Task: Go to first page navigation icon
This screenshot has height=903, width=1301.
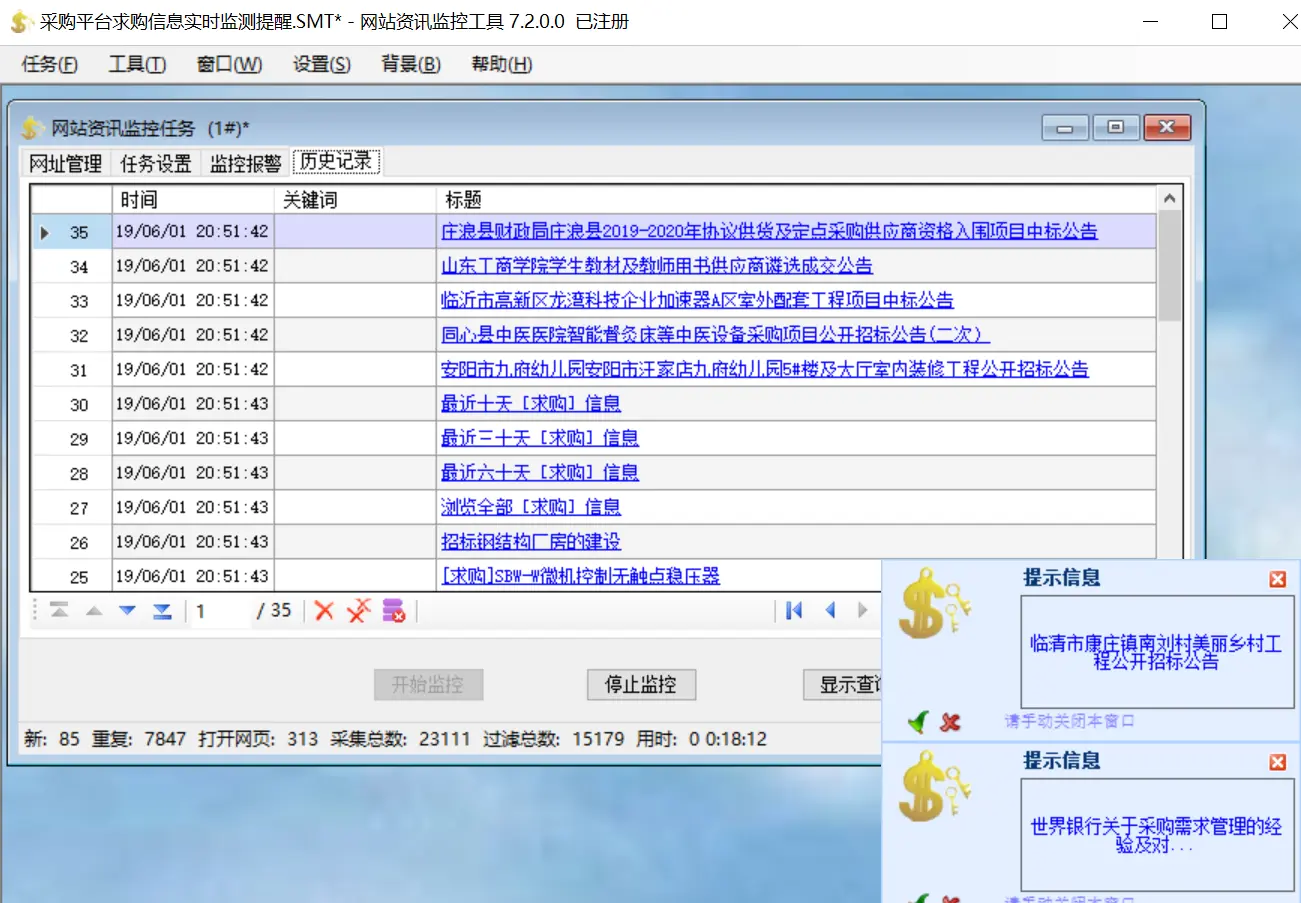Action: pos(795,610)
